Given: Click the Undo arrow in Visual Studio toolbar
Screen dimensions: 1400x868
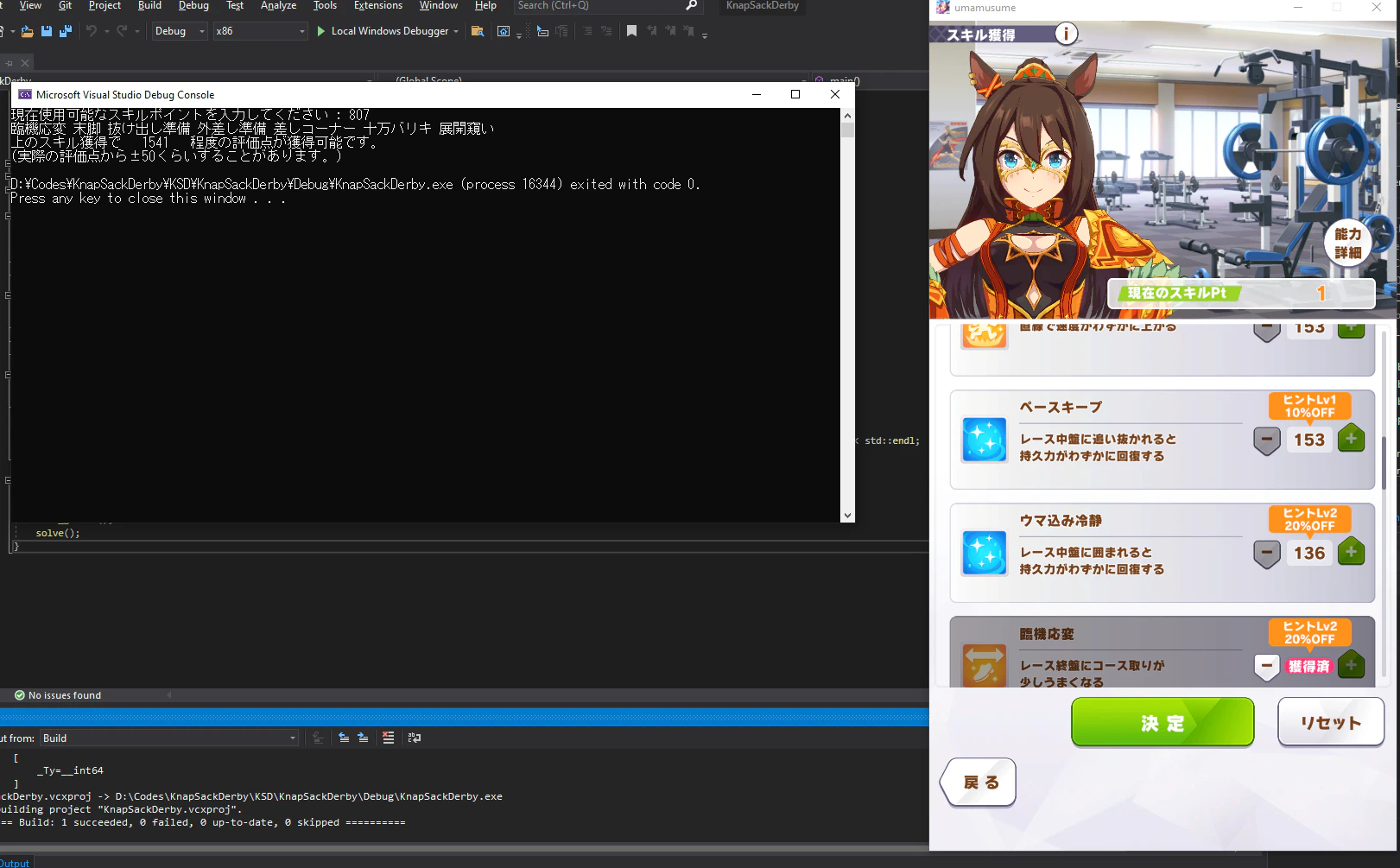Looking at the screenshot, I should click(92, 31).
